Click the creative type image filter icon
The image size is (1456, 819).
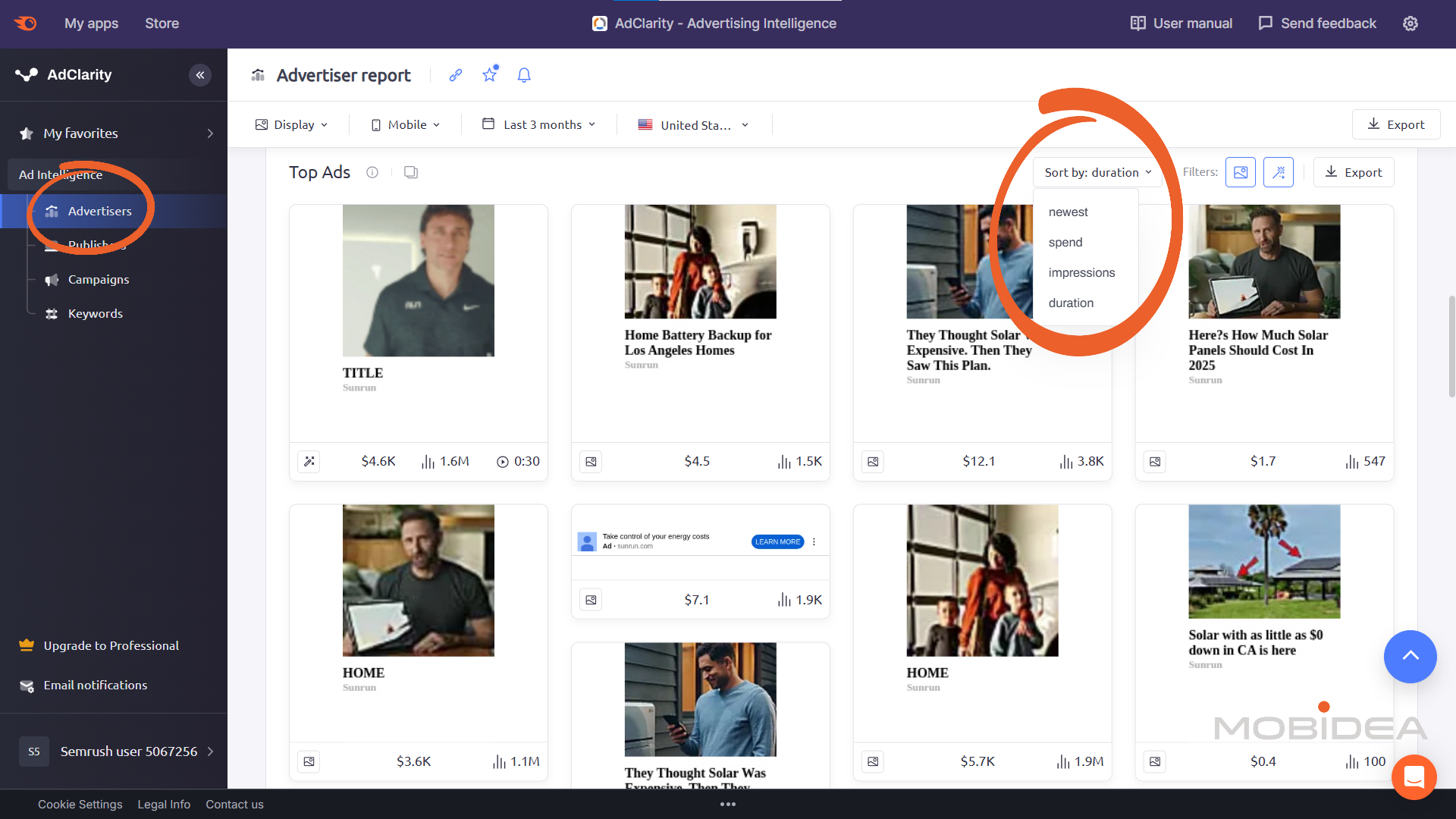1240,172
